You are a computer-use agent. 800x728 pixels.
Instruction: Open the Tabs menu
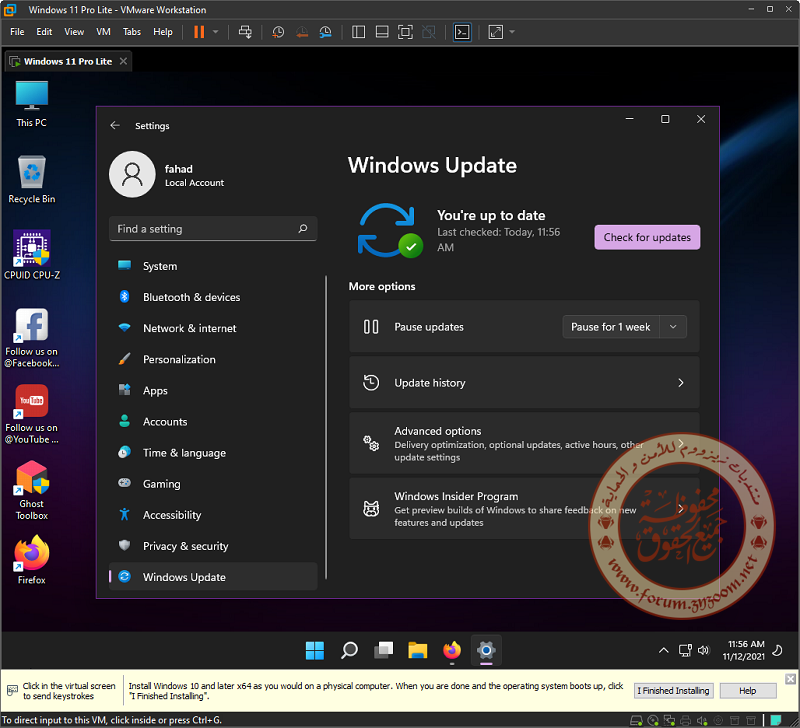(x=132, y=32)
